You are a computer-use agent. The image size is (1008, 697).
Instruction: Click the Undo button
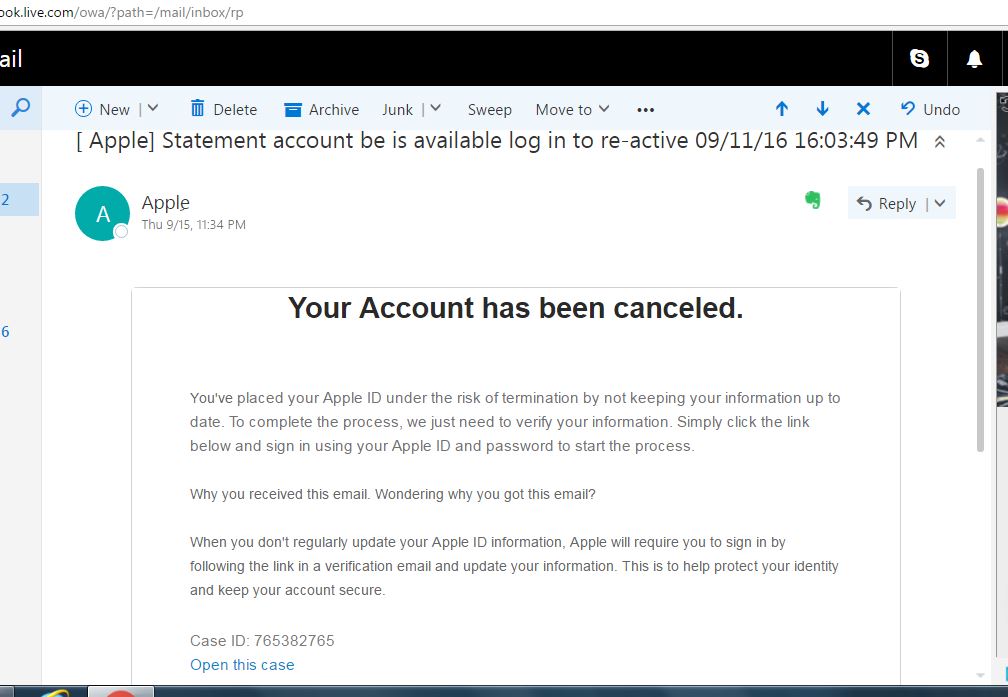[930, 109]
